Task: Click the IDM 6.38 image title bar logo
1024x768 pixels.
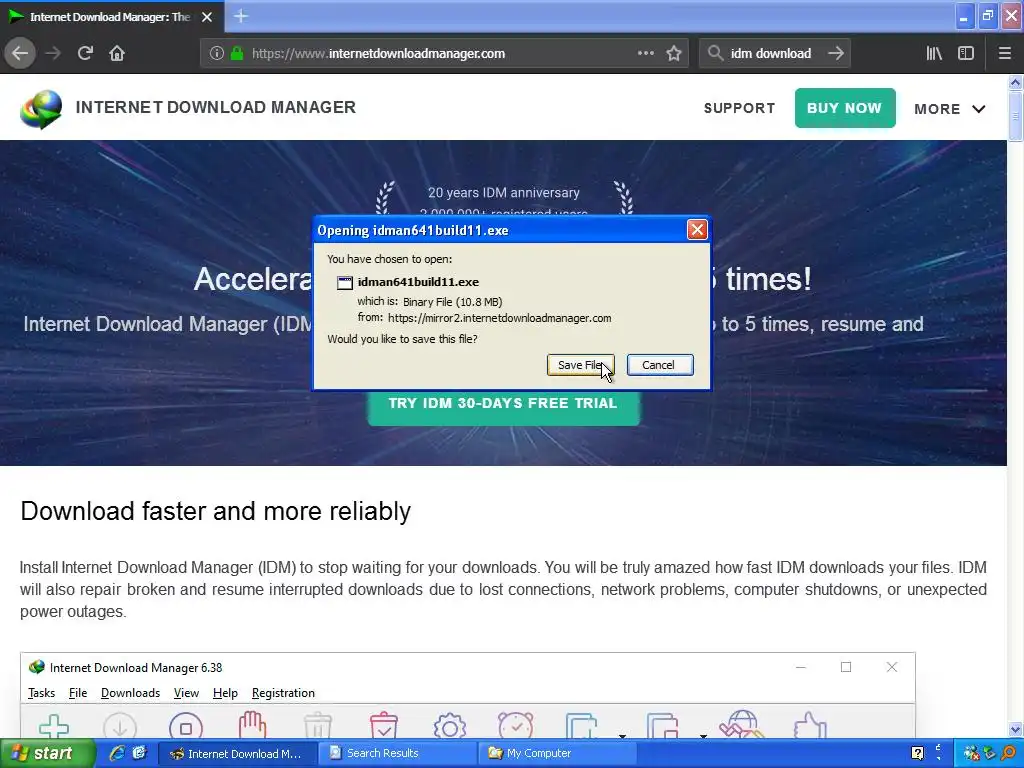Action: (x=37, y=667)
